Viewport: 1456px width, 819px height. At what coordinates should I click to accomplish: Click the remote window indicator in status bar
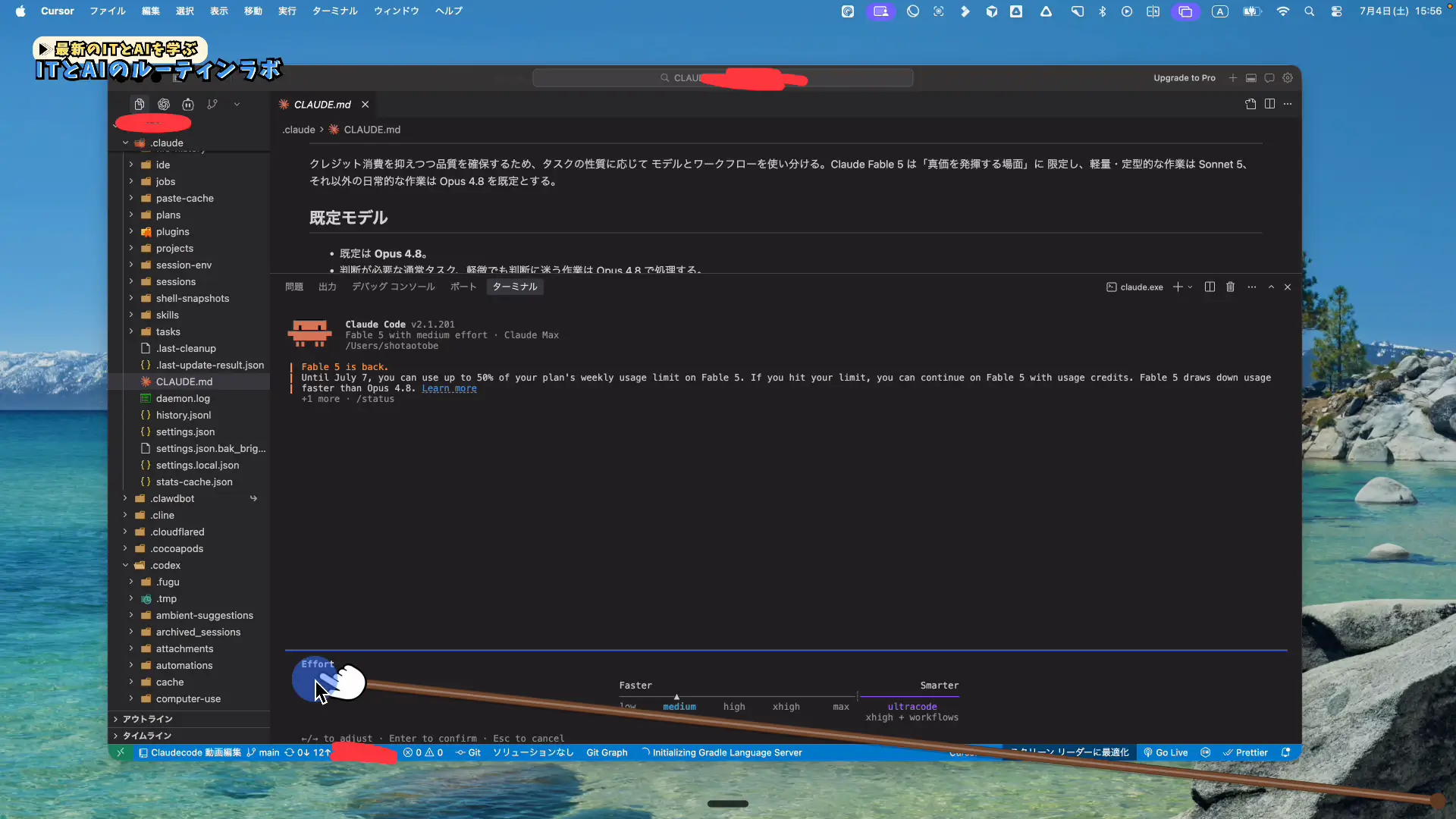point(120,752)
